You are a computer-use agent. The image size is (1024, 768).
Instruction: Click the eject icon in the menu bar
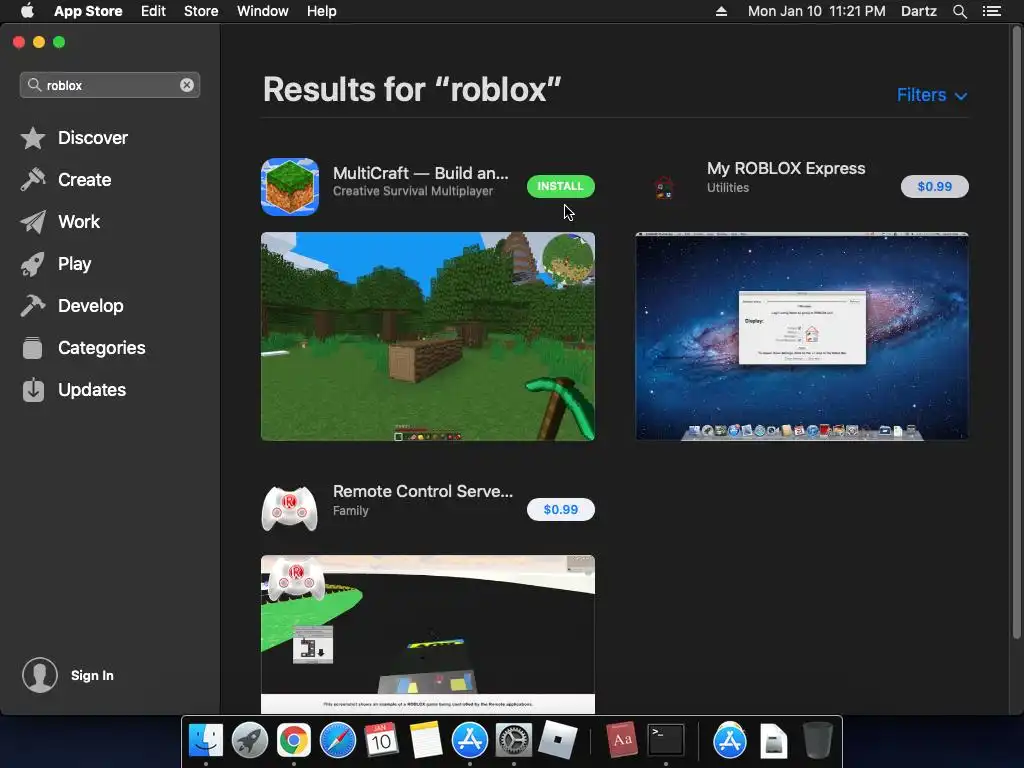pyautogui.click(x=721, y=11)
